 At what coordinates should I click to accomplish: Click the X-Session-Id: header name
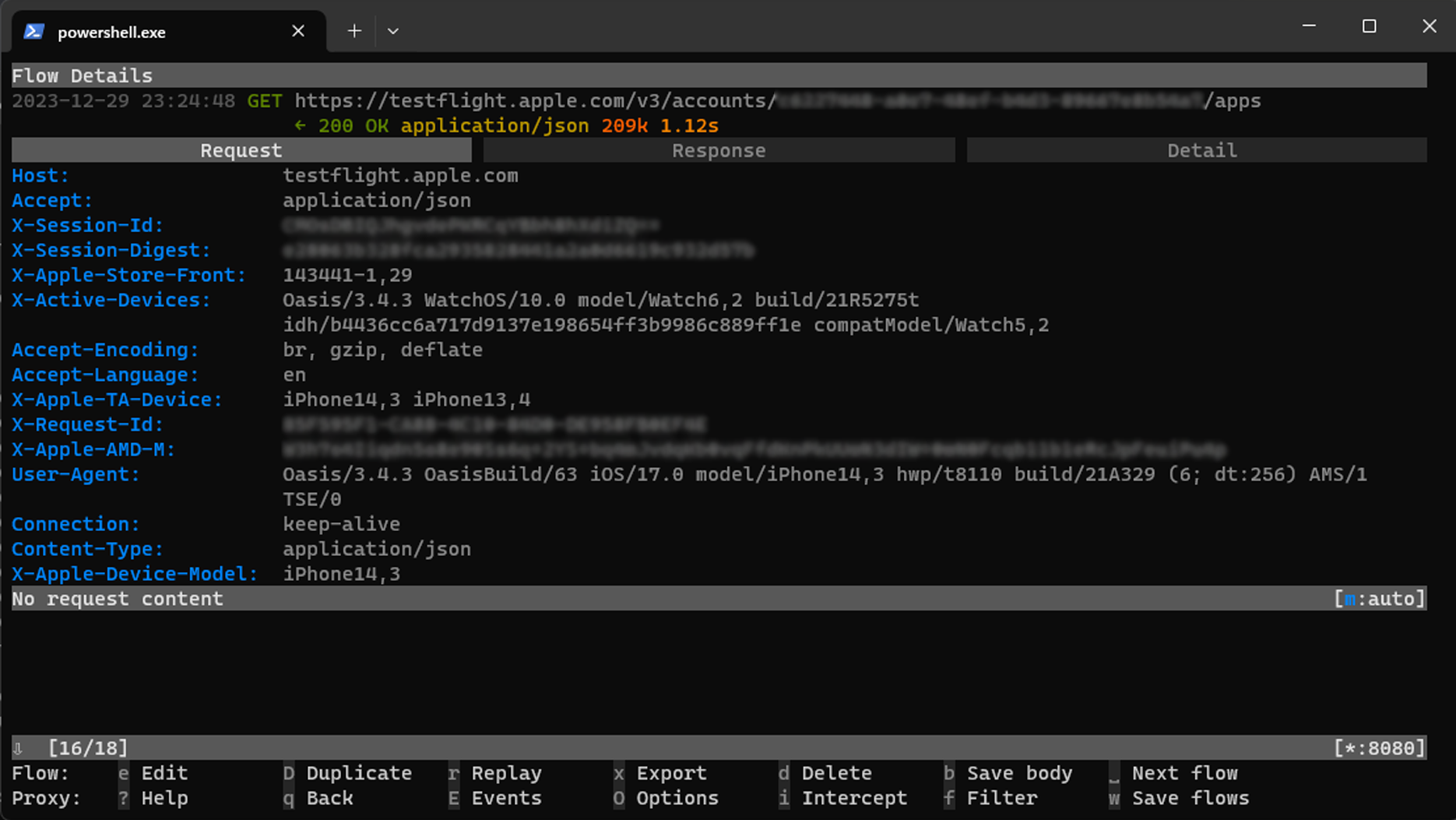88,225
